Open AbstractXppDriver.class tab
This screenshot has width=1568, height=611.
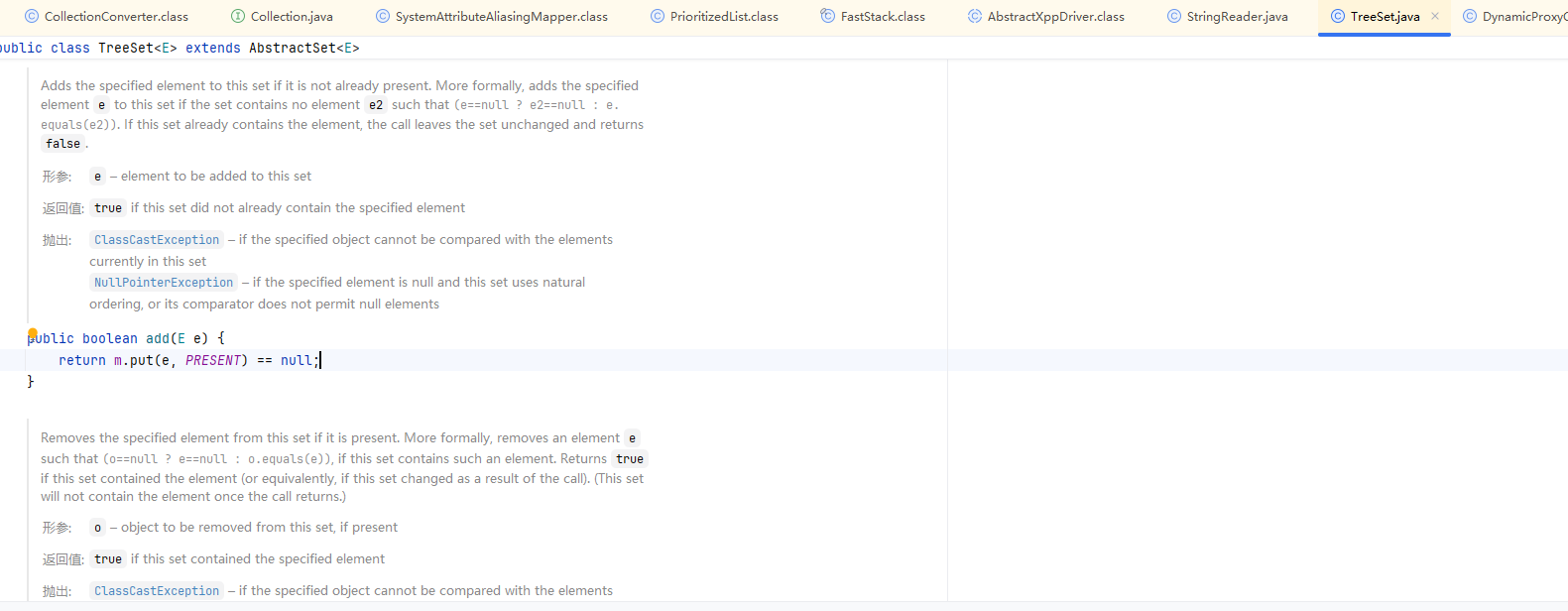coord(1046,17)
